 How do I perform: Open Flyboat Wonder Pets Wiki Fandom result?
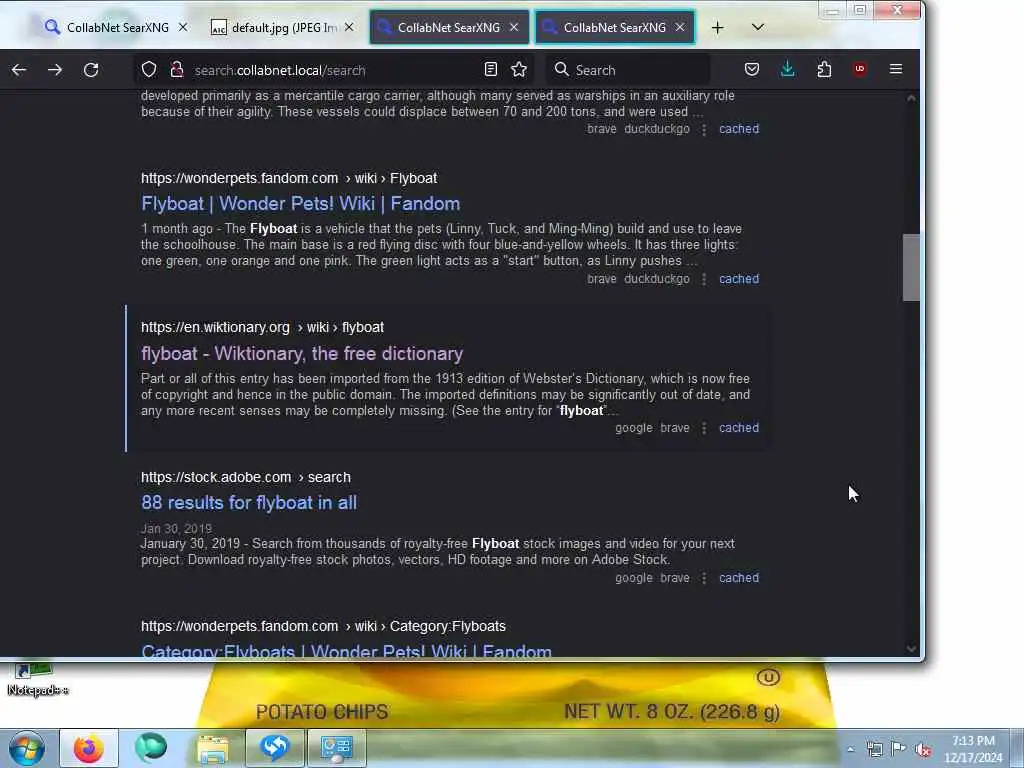[x=300, y=204]
